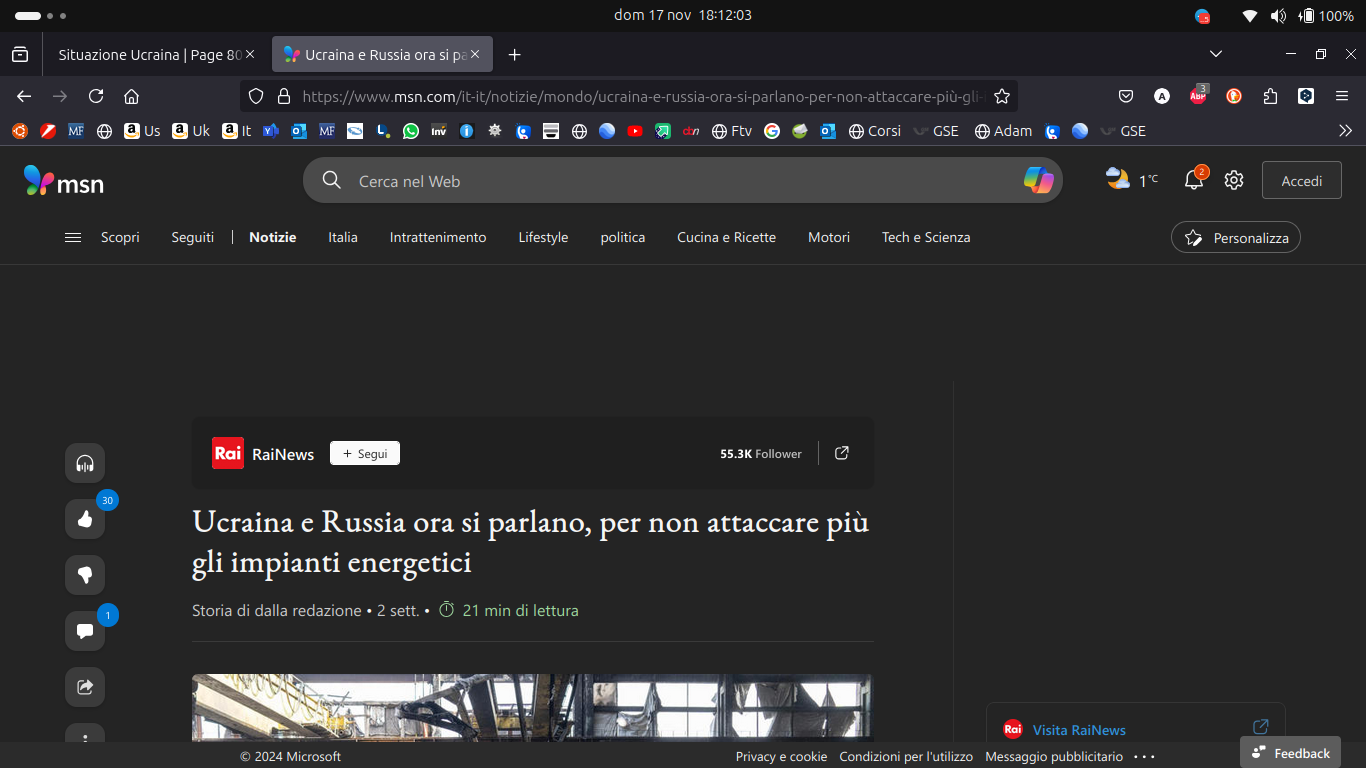Screen dimensions: 1366x768
Task: Open the Amazon Us bookmark
Action: (142, 131)
